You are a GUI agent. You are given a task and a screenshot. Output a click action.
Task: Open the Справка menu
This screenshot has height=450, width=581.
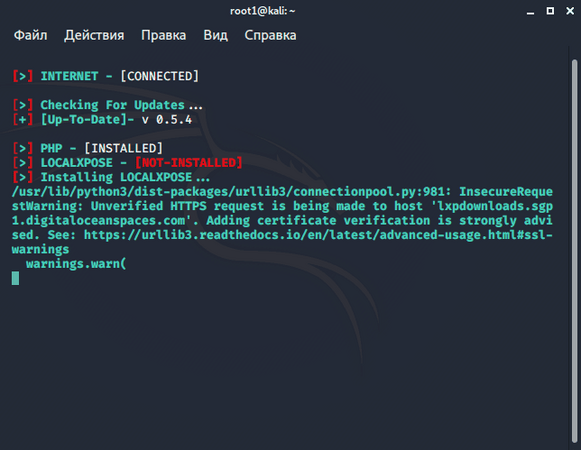coord(270,35)
